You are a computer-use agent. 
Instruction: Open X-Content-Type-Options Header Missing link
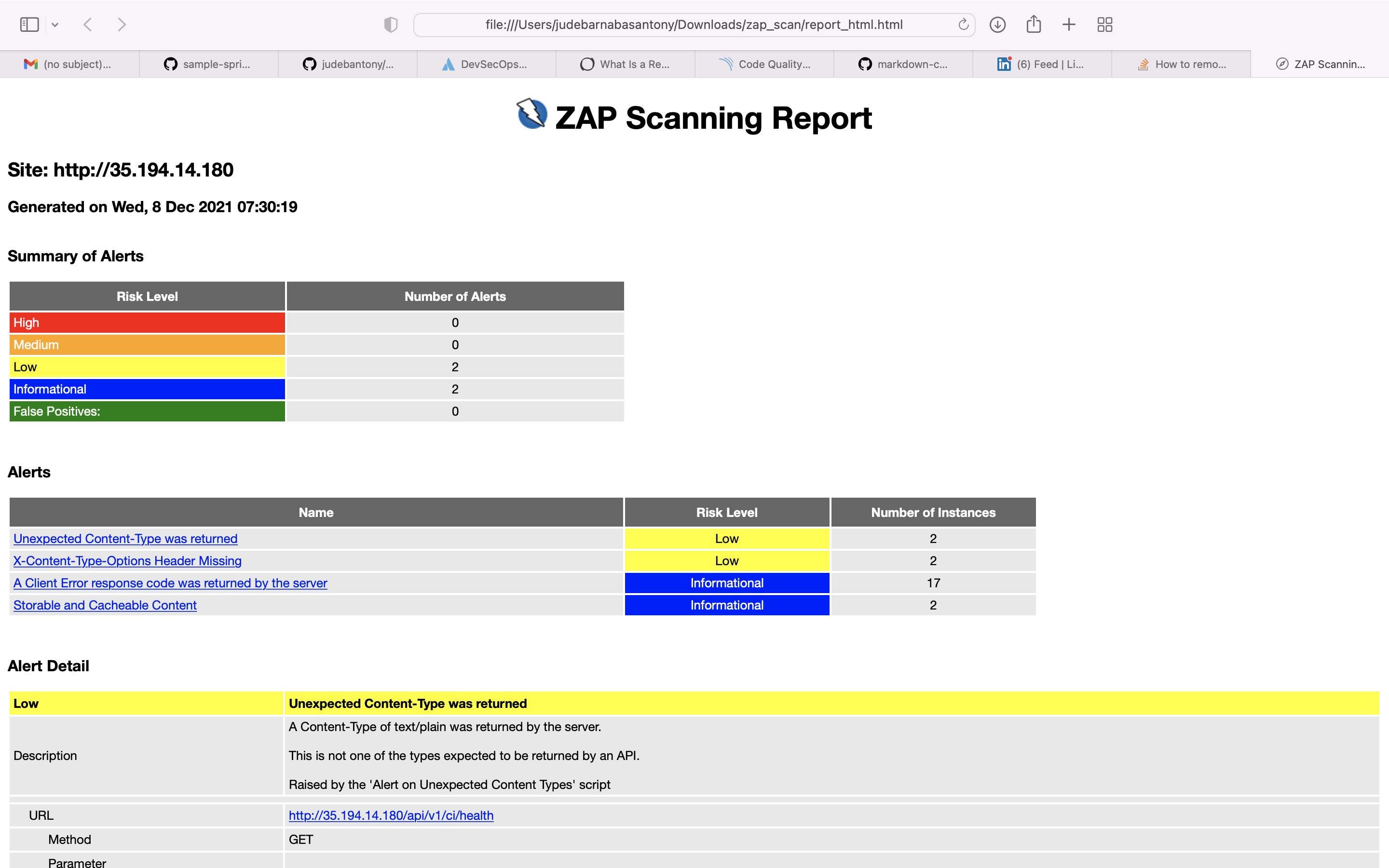point(127,561)
